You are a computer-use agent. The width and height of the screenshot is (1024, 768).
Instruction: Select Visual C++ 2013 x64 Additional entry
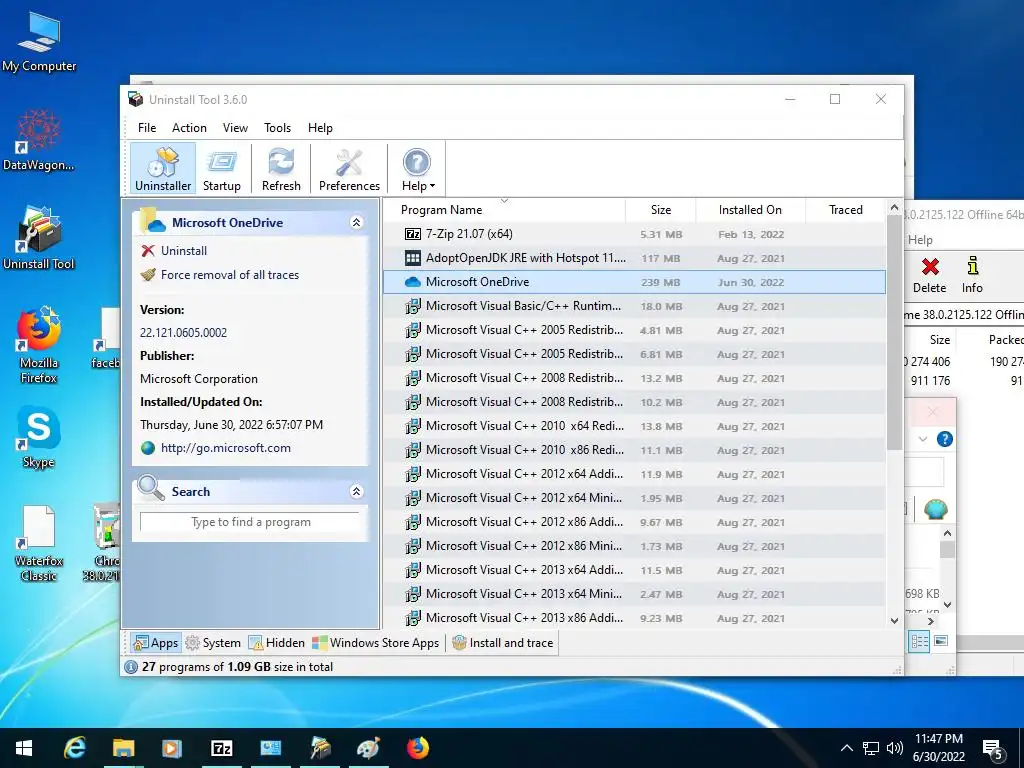click(x=634, y=570)
